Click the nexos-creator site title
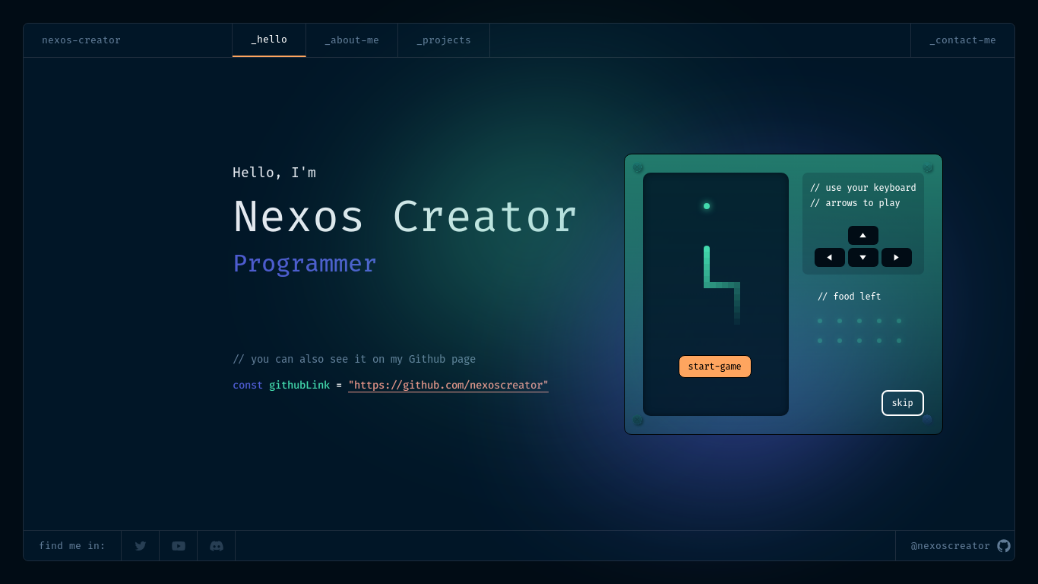 click(x=81, y=40)
